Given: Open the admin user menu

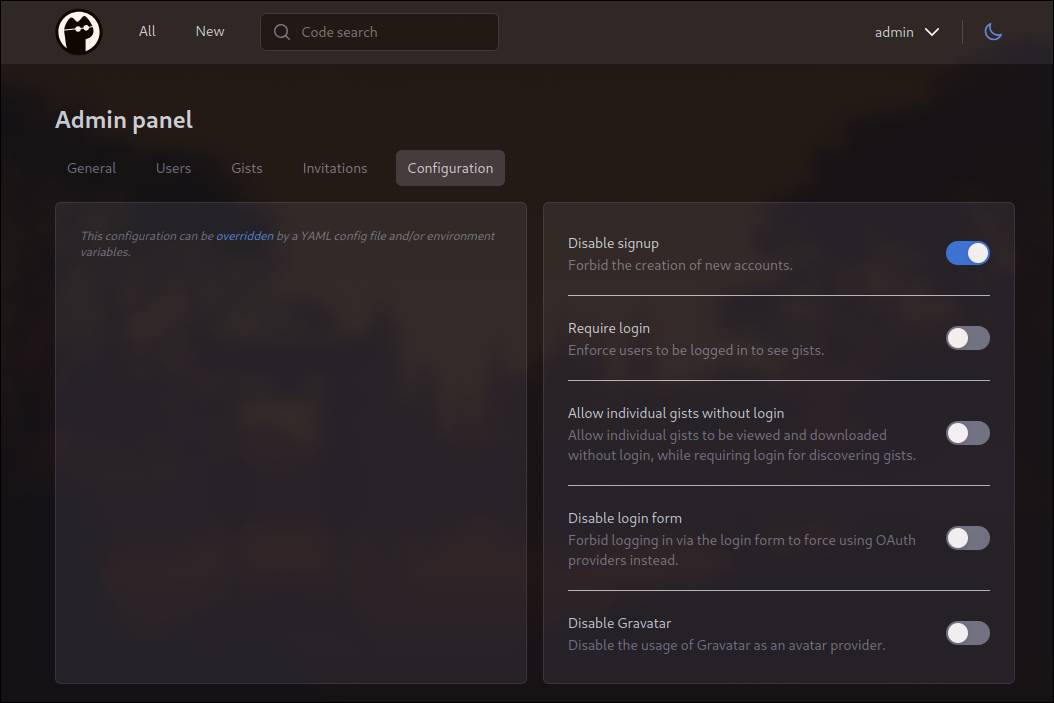Looking at the screenshot, I should [906, 32].
